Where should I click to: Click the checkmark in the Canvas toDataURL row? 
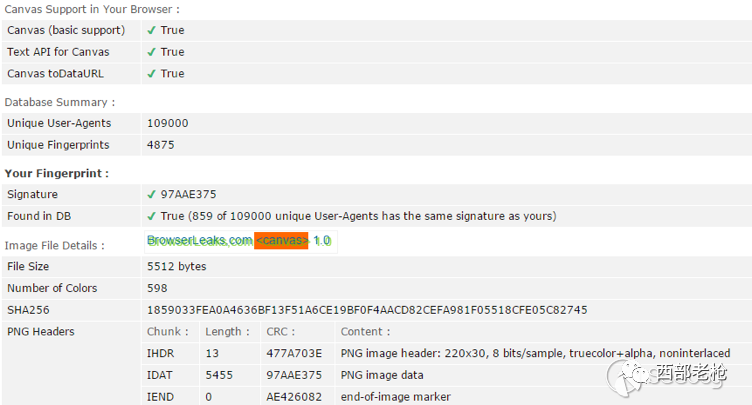click(152, 73)
